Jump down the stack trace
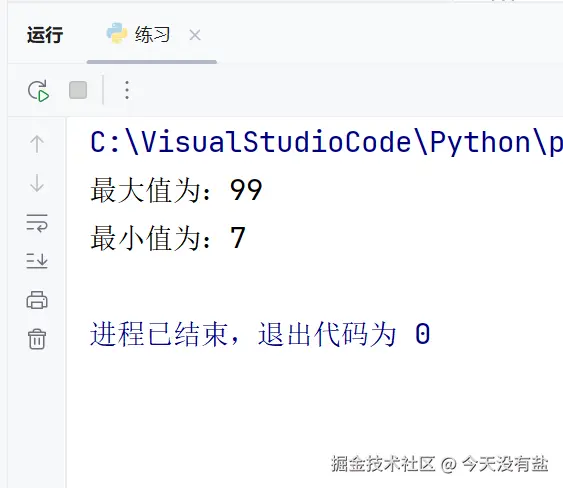563x488 pixels. pyautogui.click(x=37, y=183)
